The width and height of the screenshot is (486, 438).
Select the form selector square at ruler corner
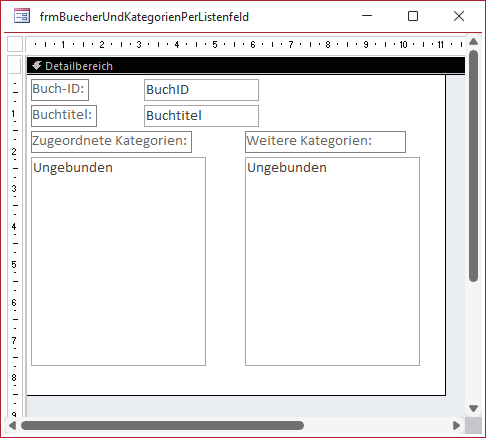click(15, 44)
